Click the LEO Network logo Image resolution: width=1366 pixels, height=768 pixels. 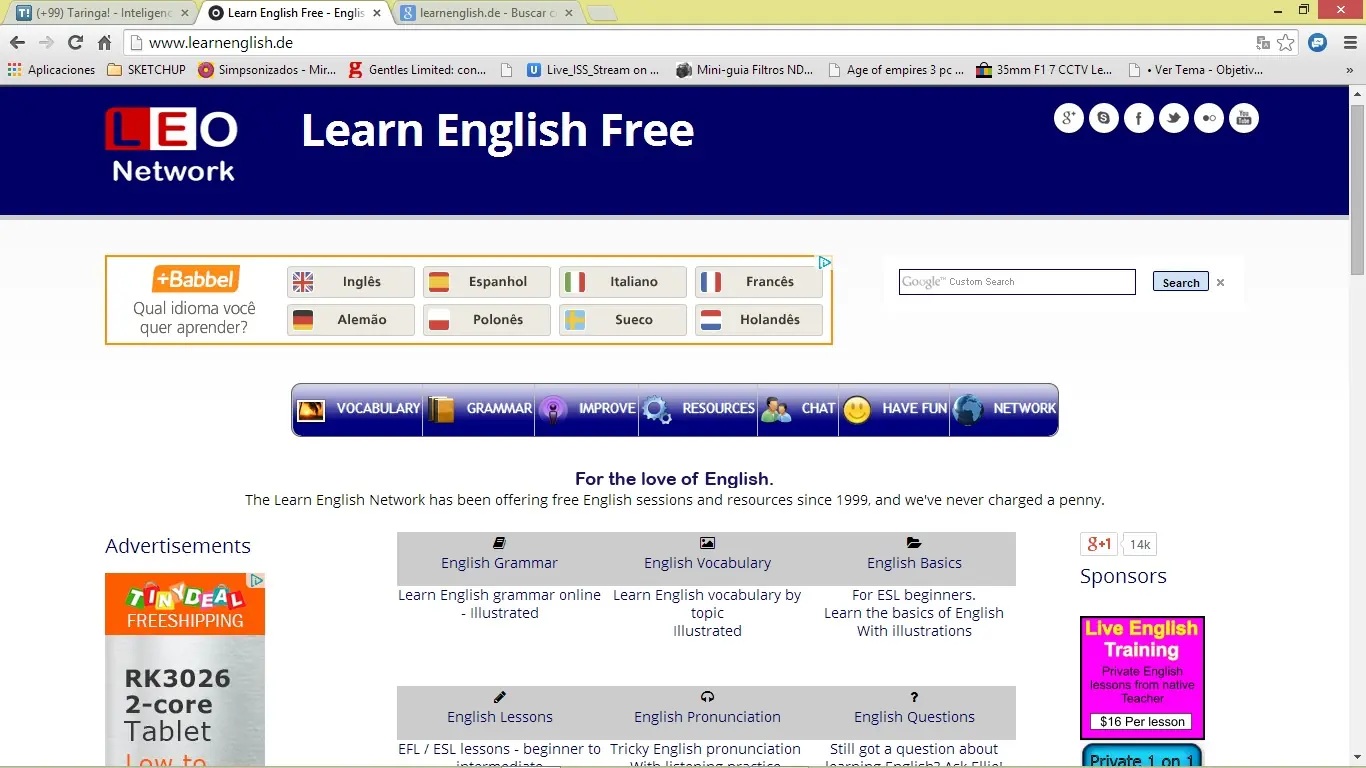[x=172, y=145]
